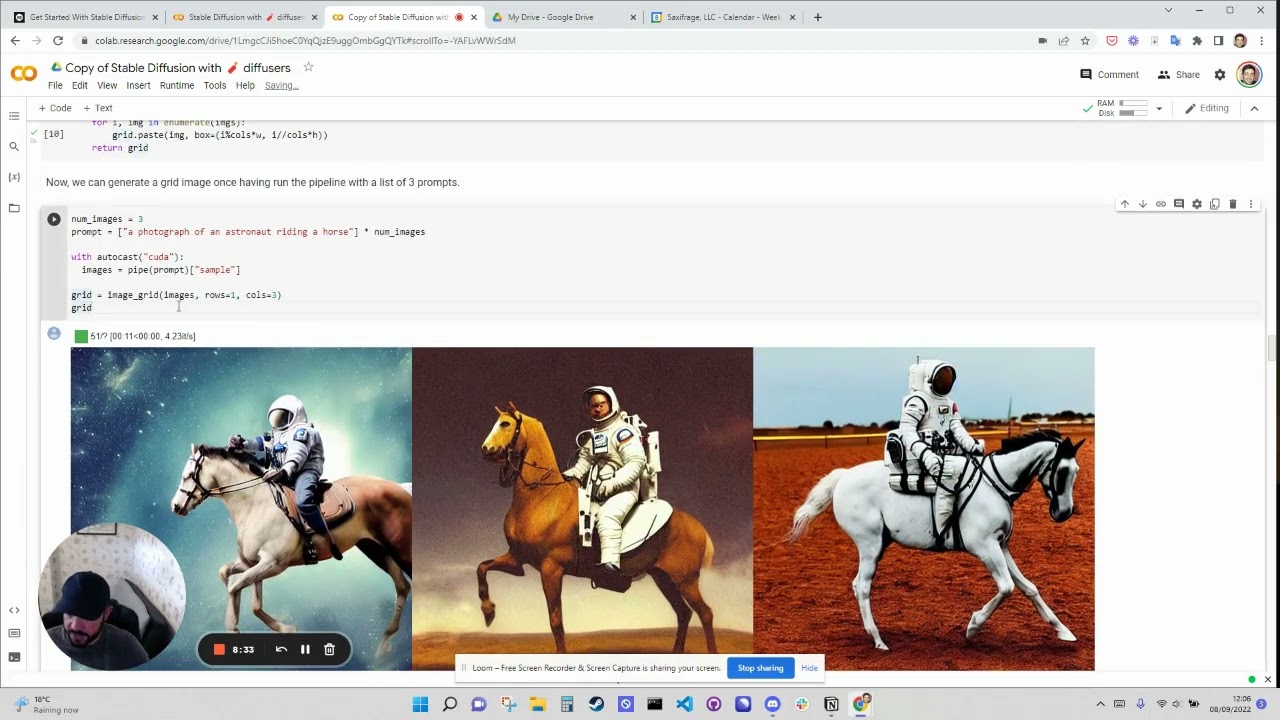The height and width of the screenshot is (720, 1280).
Task: Open the File menu
Action: 55,86
